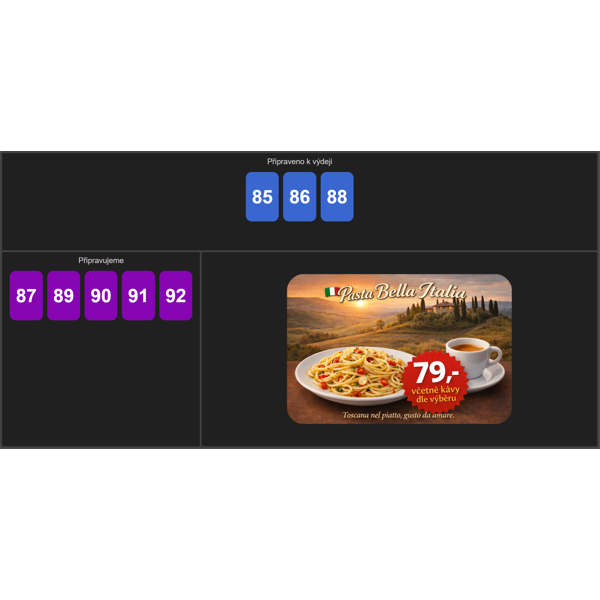Click the coffee cup in the advertisement
Screen dimensions: 600x600
pyautogui.click(x=473, y=357)
